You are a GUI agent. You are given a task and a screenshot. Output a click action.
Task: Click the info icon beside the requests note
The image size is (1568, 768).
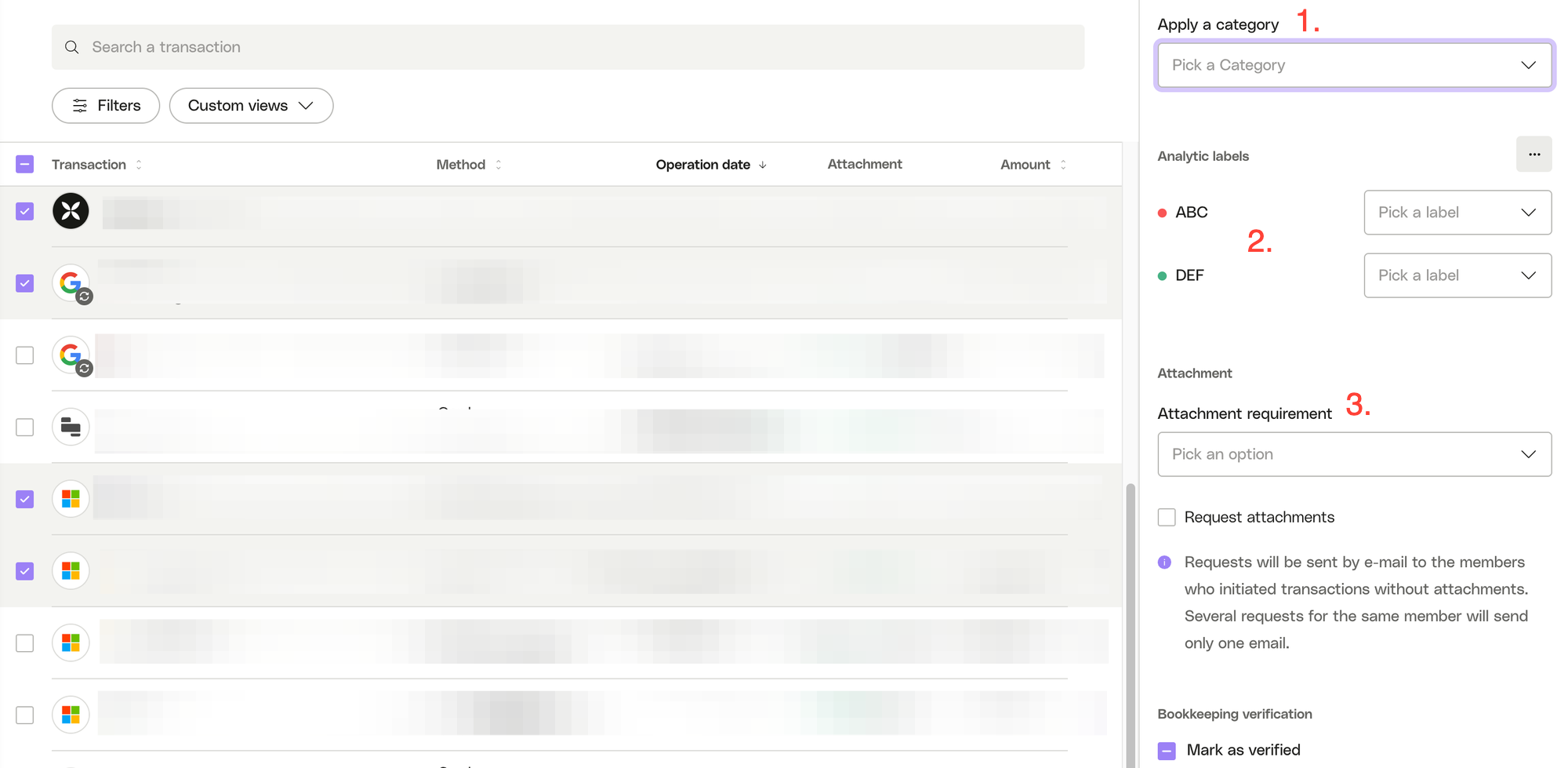[x=1164, y=562]
